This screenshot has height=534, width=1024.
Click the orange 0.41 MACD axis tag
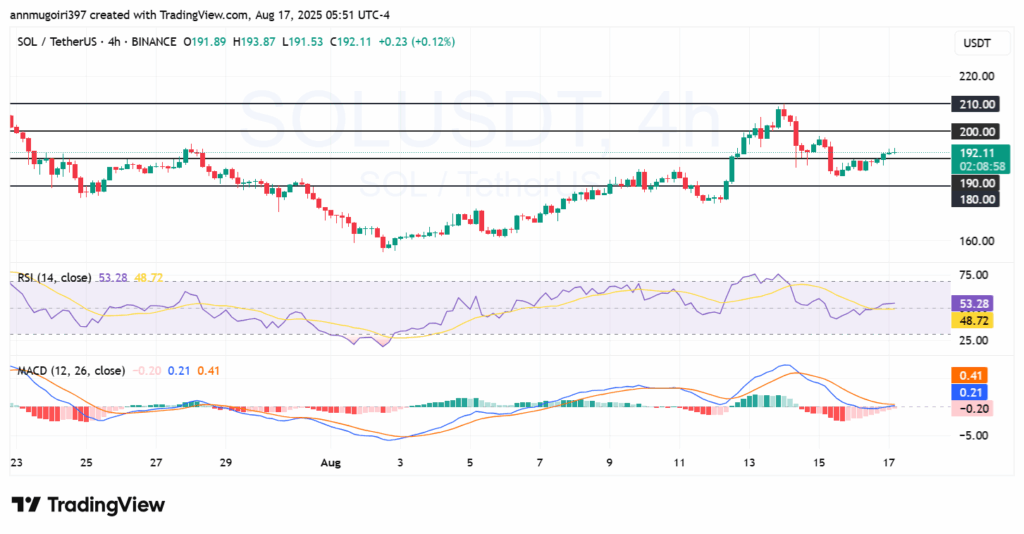(970, 375)
